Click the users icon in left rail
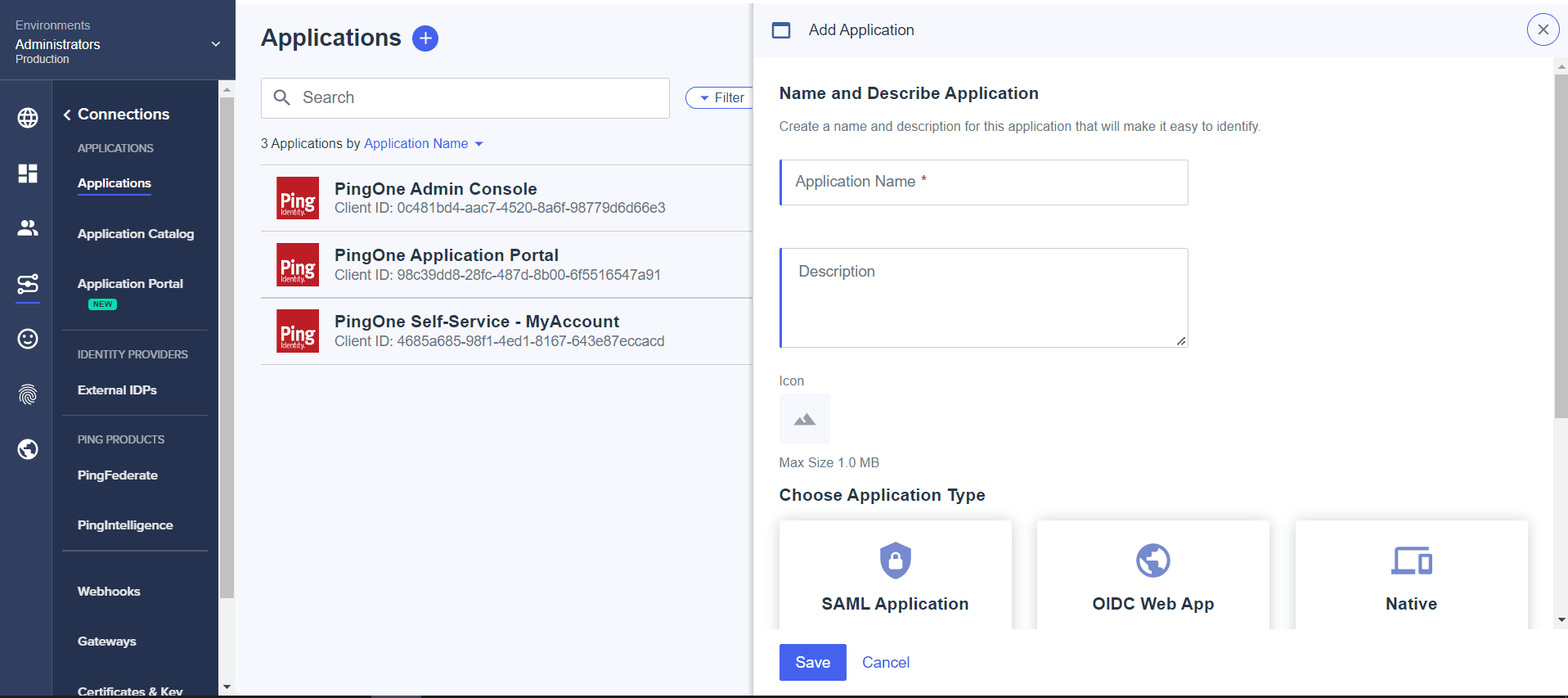This screenshot has height=698, width=1568. point(28,228)
